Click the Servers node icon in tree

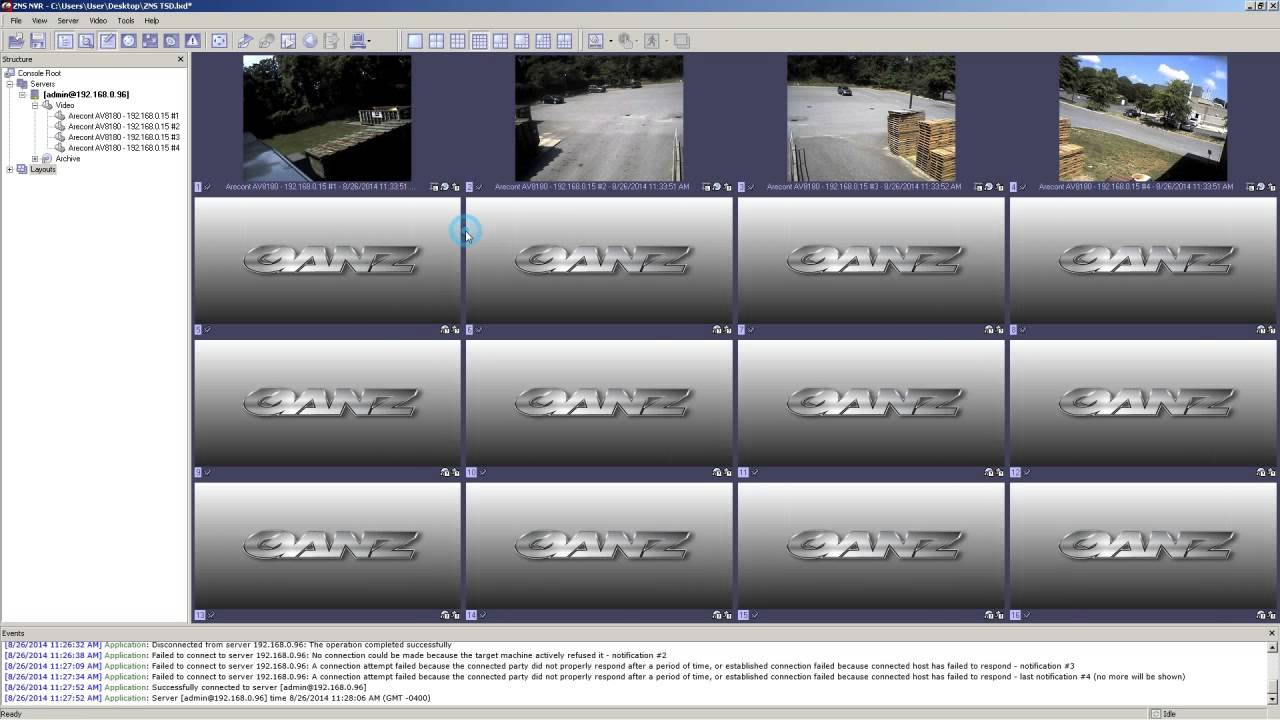pyautogui.click(x=22, y=84)
